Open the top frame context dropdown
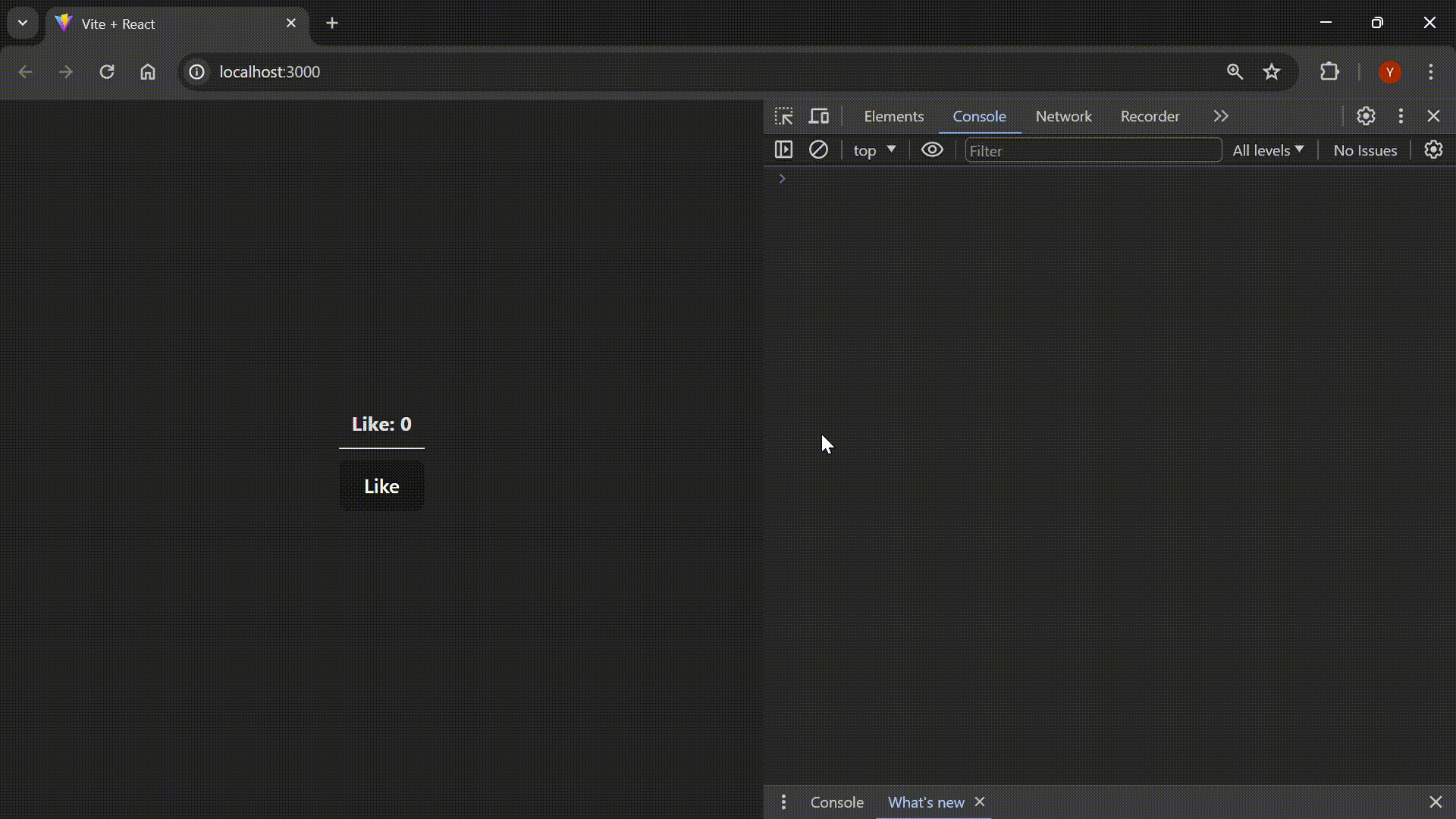This screenshot has width=1456, height=819. coord(873,150)
